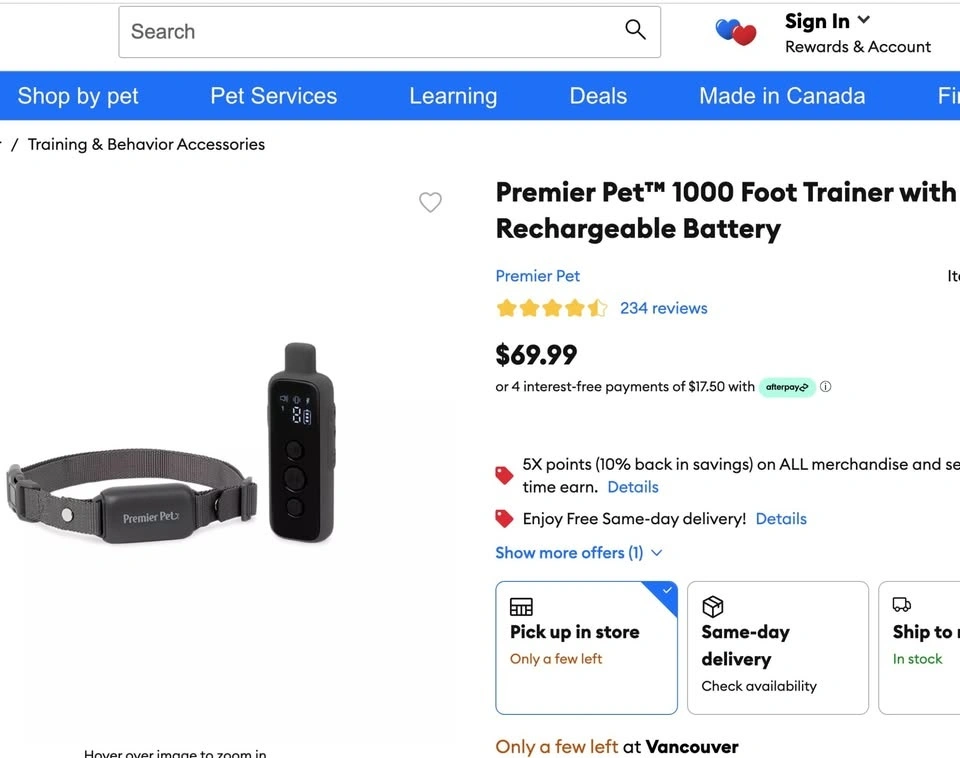960x758 pixels.
Task: Add product to favorites with heart icon
Action: (430, 202)
